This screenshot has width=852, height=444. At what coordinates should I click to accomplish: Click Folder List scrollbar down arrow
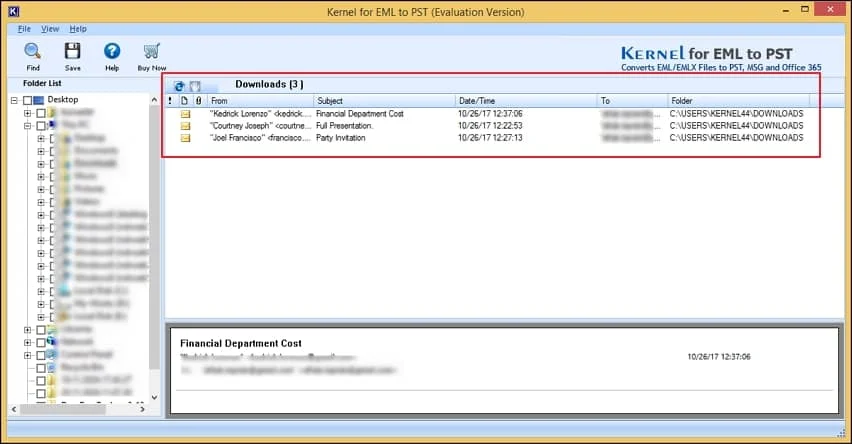(154, 397)
